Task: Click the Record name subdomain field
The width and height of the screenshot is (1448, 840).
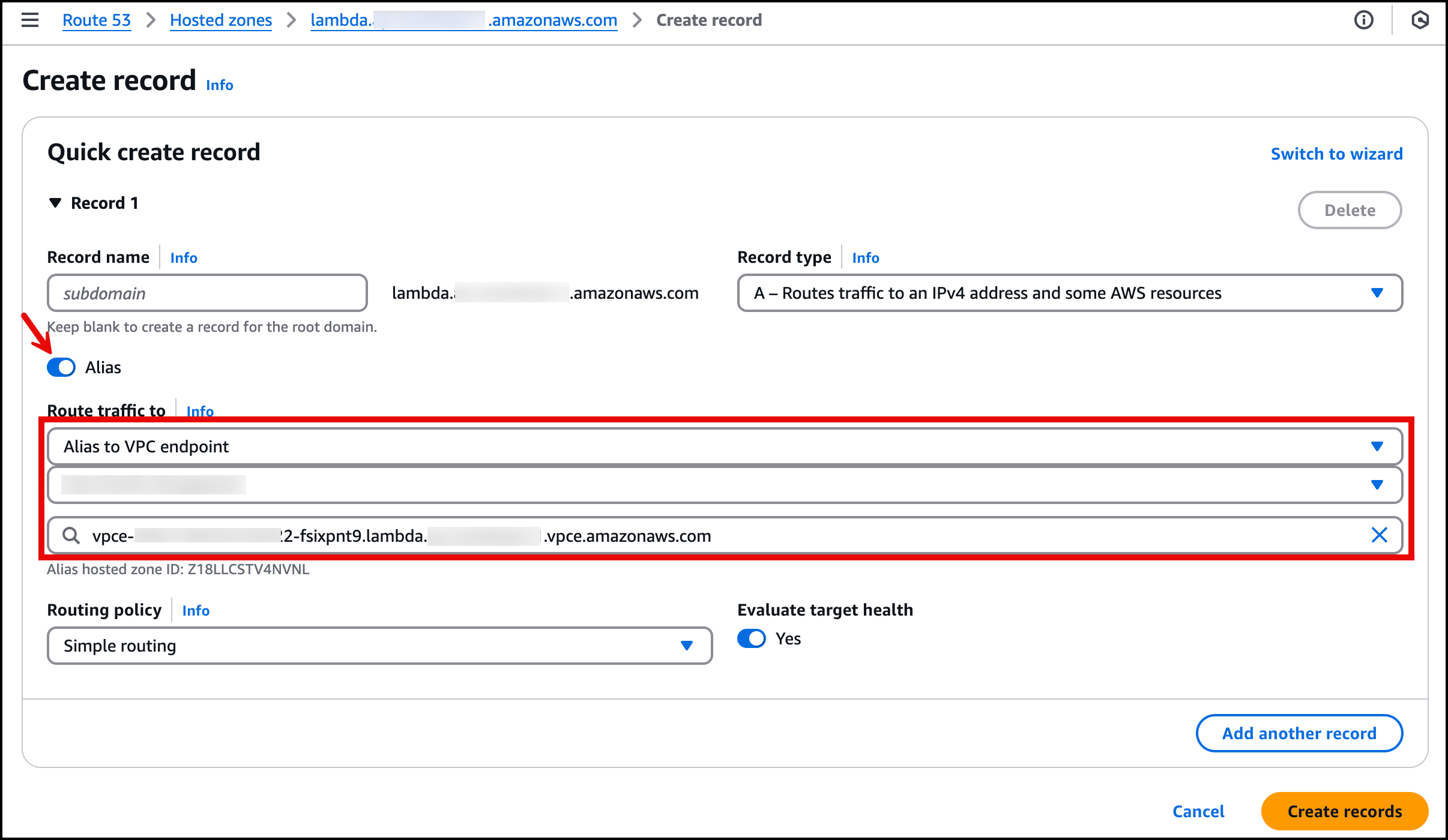Action: tap(207, 293)
